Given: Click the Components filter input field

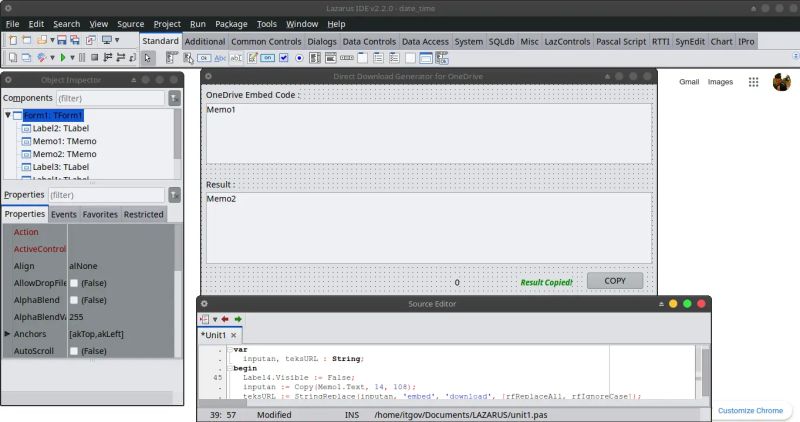Looking at the screenshot, I should 110,98.
